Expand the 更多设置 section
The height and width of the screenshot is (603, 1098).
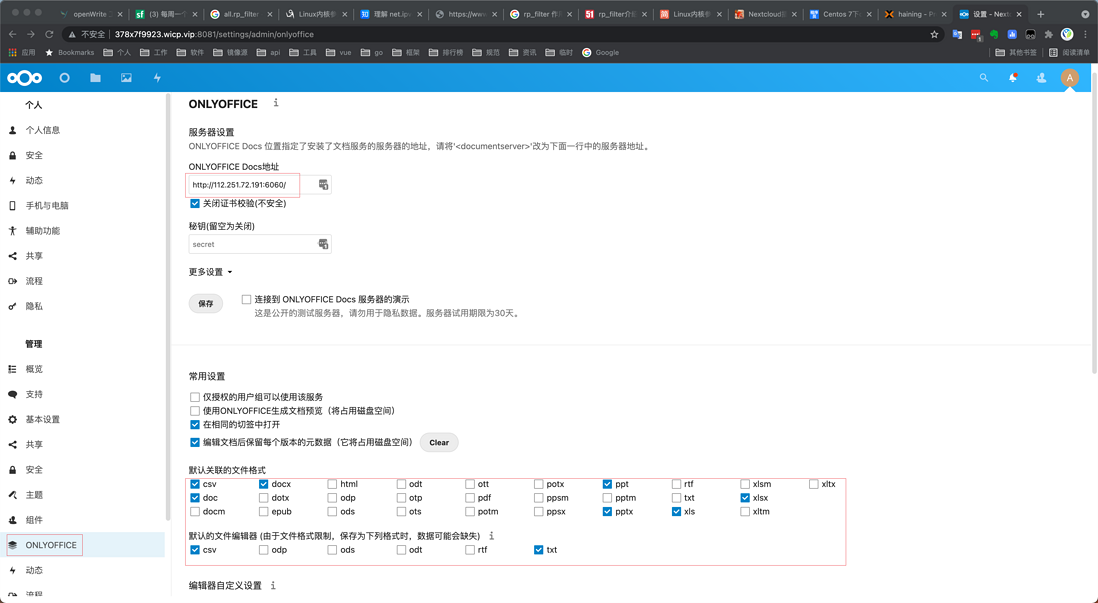[210, 272]
